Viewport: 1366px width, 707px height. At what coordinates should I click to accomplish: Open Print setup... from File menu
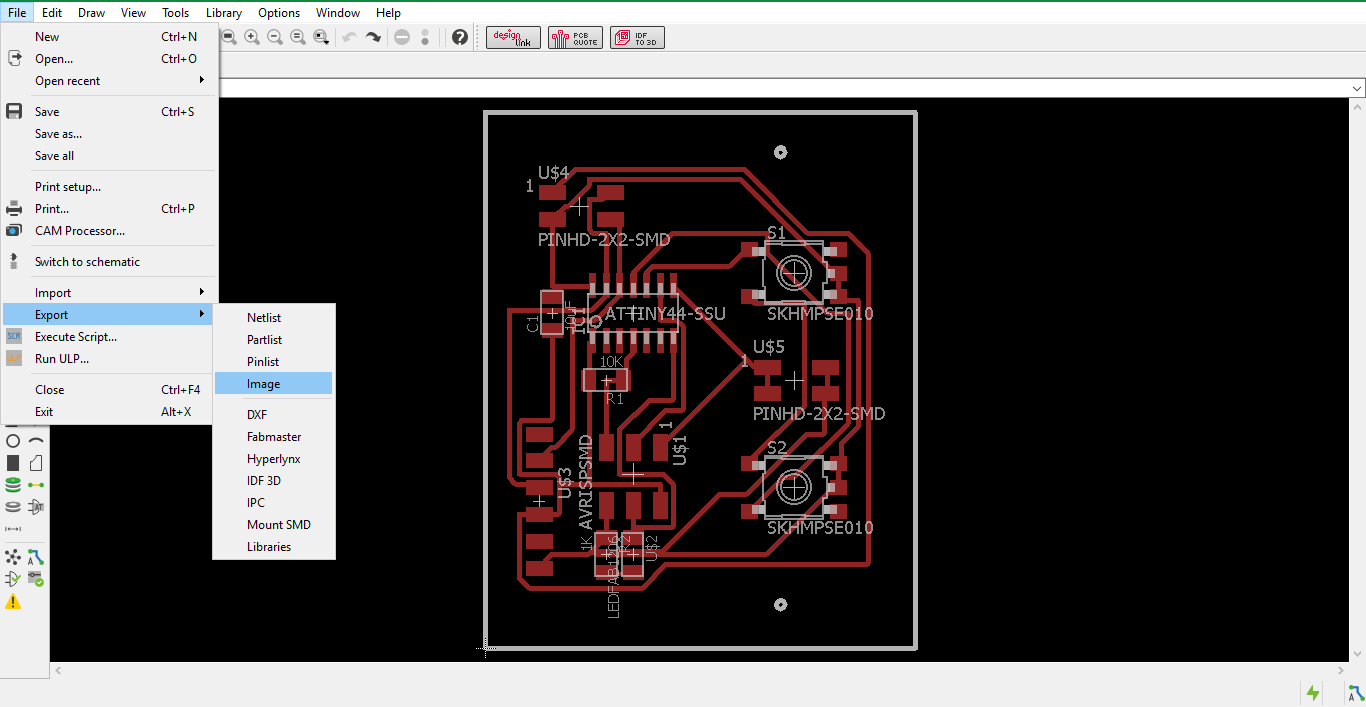[x=109, y=187]
